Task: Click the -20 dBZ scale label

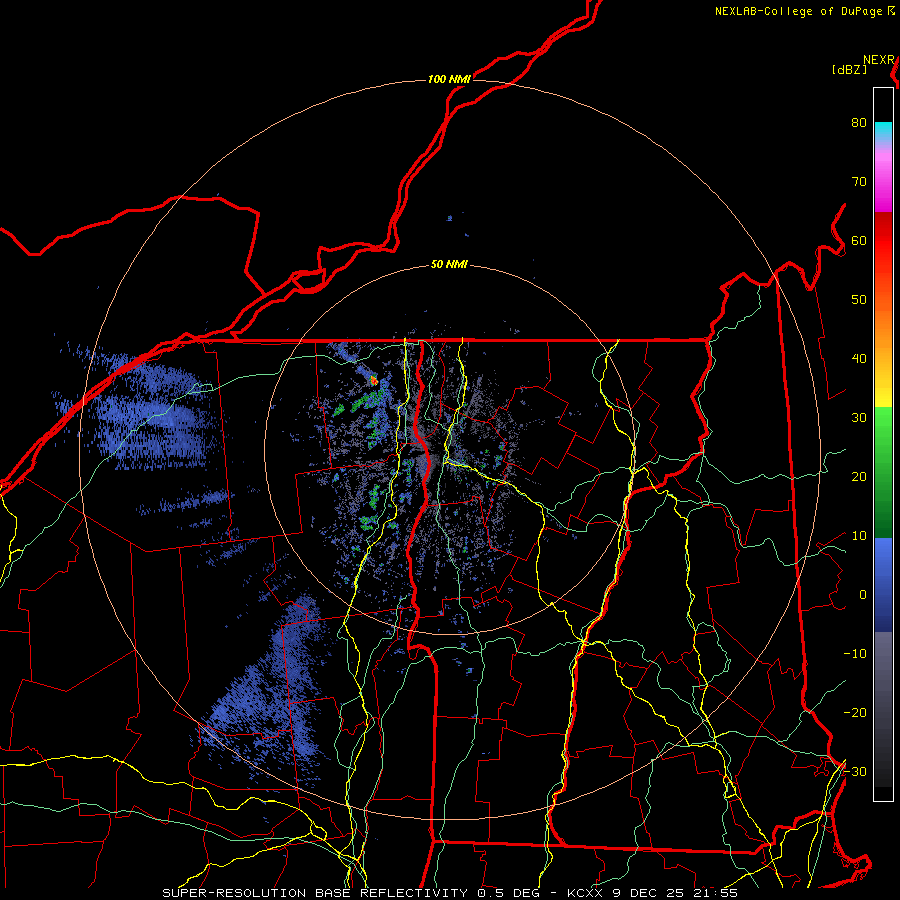Action: point(855,712)
